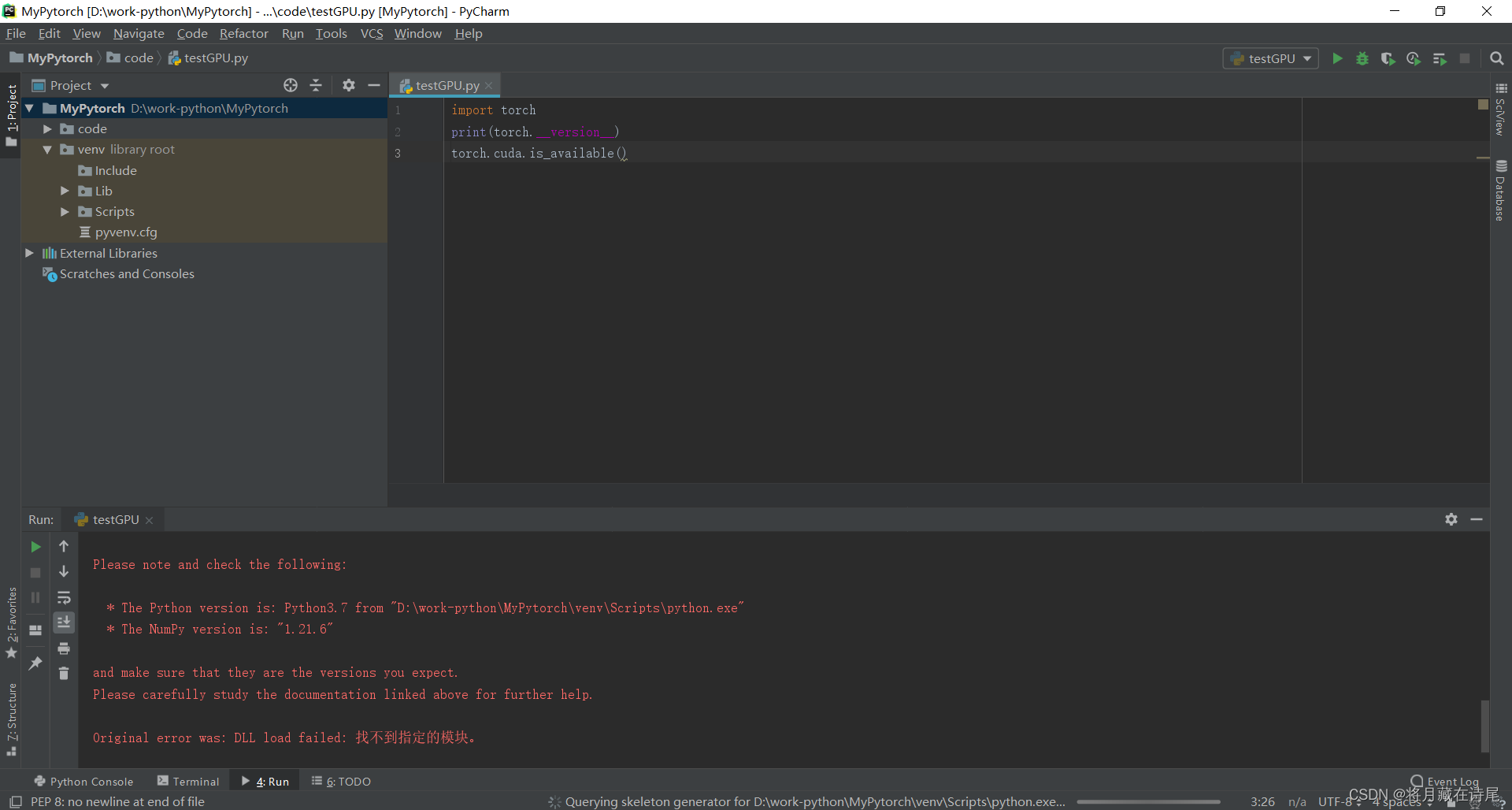Click the Run output vertical scrollbar
The width and height of the screenshot is (1512, 810).
(x=1484, y=726)
